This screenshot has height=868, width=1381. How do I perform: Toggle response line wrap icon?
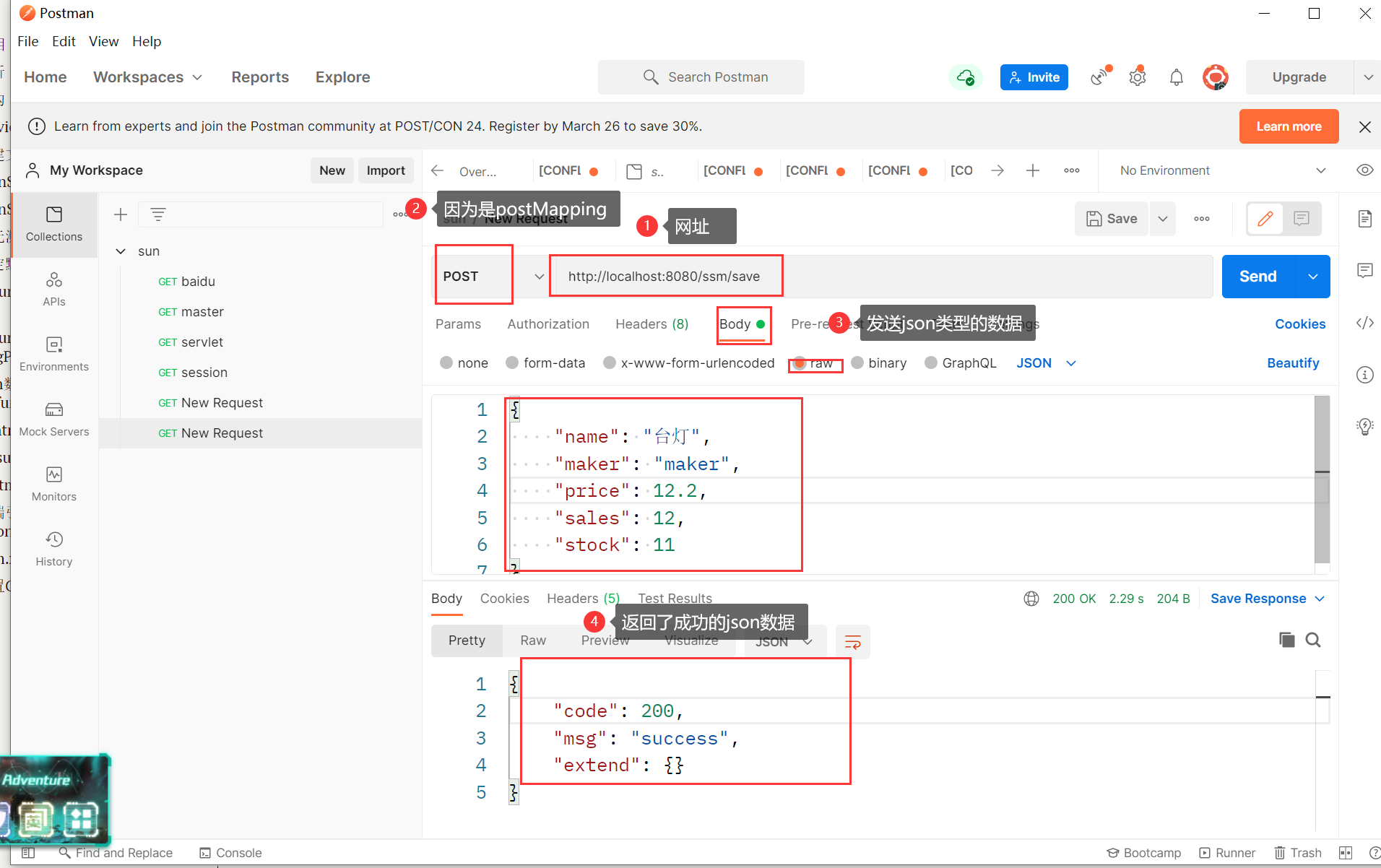[852, 641]
